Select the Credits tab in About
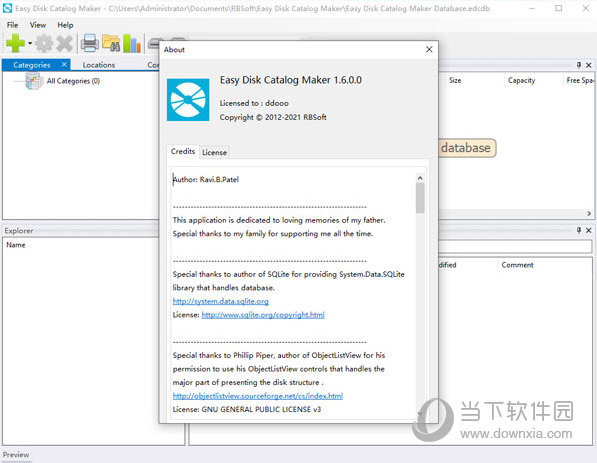This screenshot has height=463, width=597. tap(183, 152)
